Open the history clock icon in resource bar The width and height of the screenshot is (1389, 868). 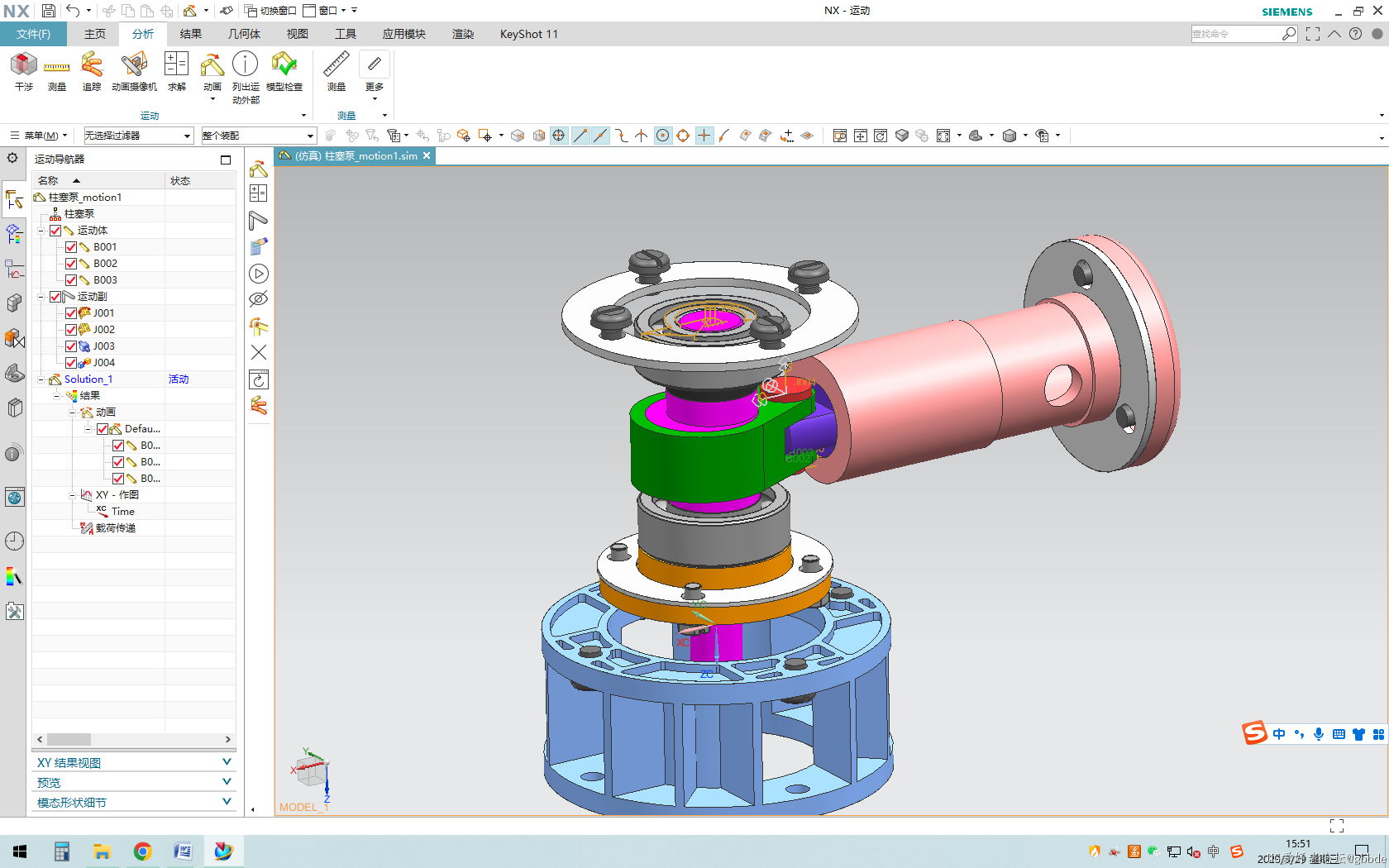click(x=14, y=541)
